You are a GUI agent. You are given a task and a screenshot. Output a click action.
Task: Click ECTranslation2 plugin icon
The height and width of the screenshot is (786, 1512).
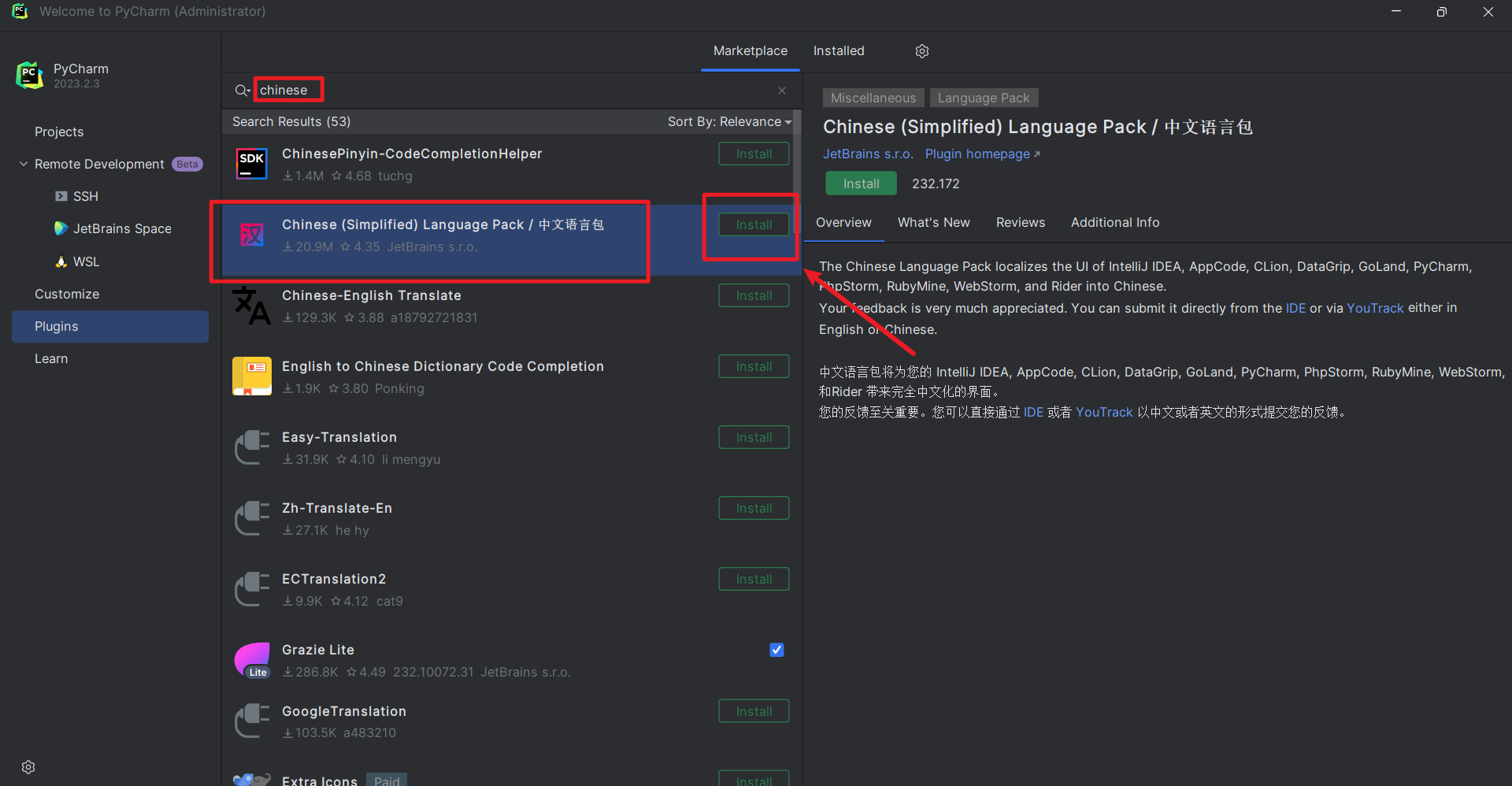[252, 589]
